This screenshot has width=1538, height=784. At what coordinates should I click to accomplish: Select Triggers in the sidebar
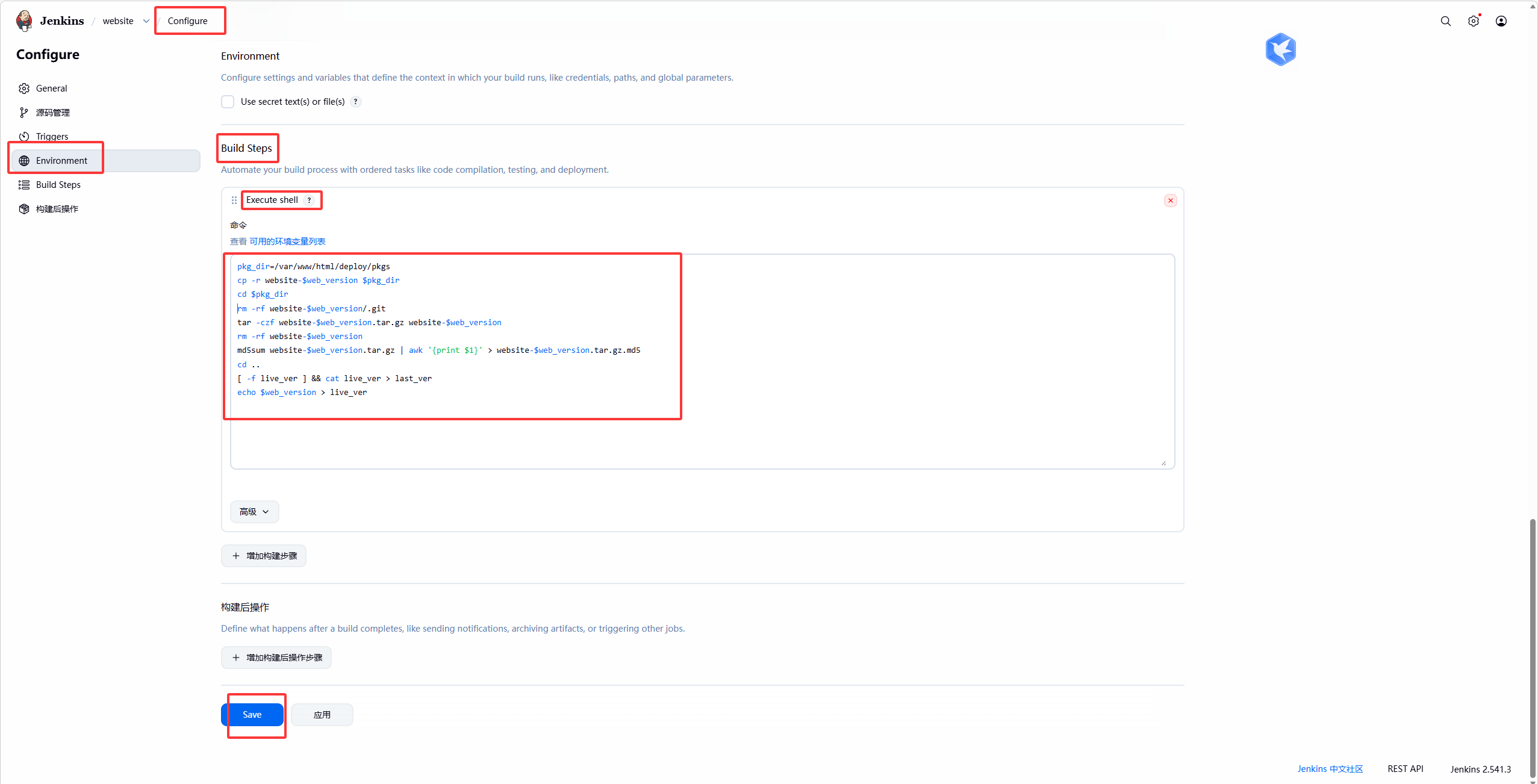pos(52,137)
